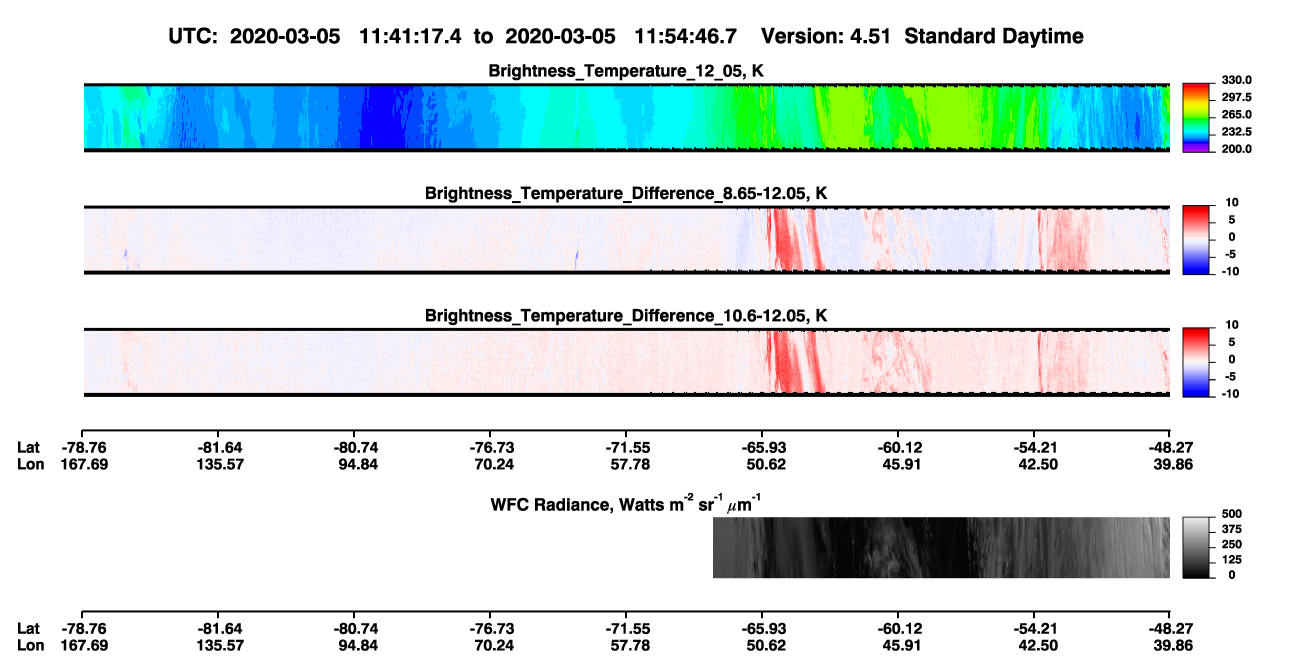Viewport: 1300px width, 667px height.
Task: Click Lat -48.27 tick under brightness temperature panels
Action: tap(1169, 448)
